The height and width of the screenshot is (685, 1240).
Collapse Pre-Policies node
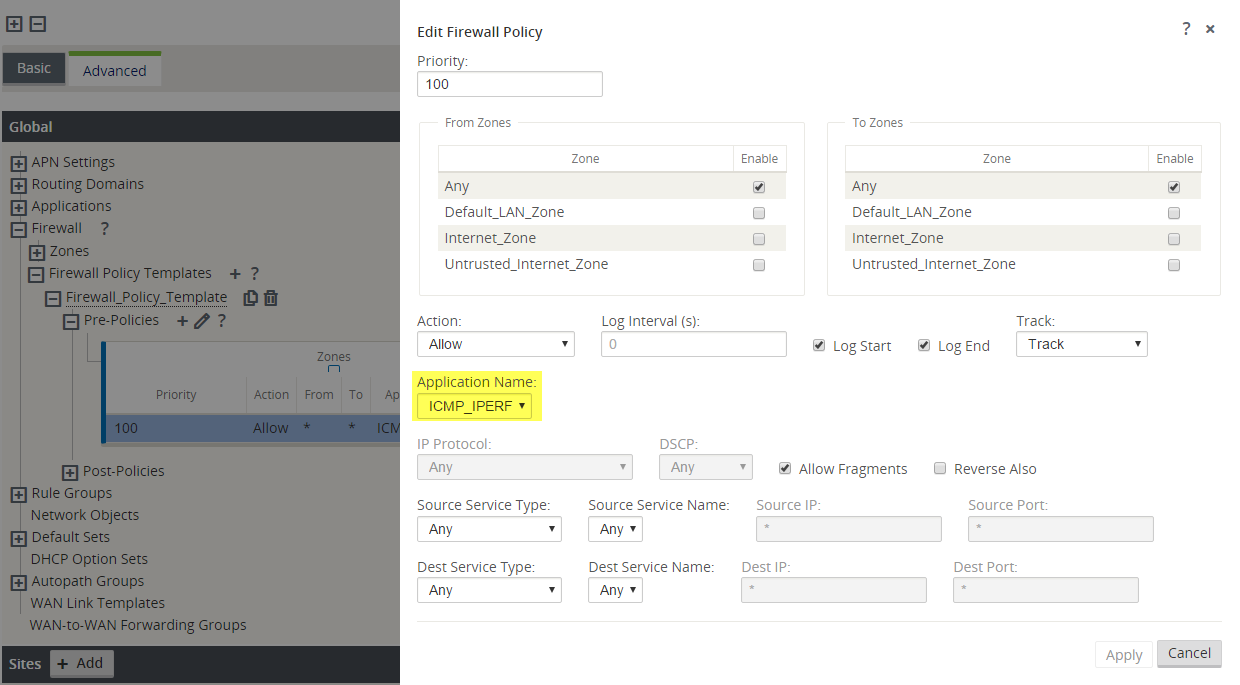71,322
